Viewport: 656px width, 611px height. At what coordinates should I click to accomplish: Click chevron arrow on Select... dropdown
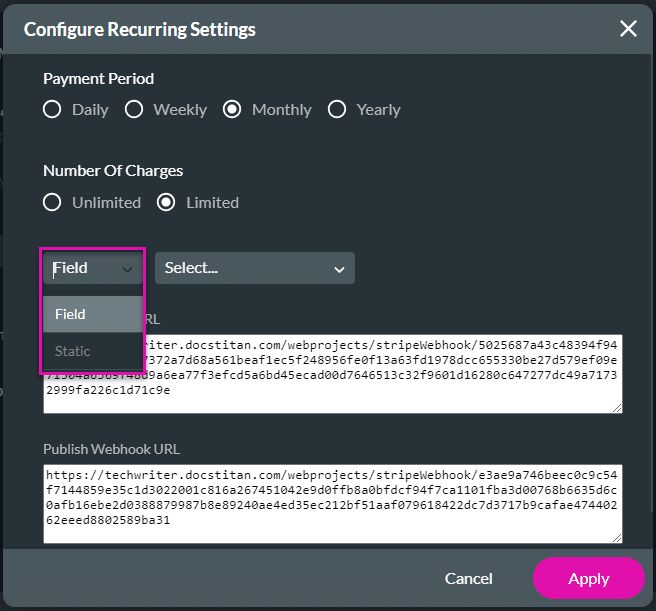click(339, 270)
